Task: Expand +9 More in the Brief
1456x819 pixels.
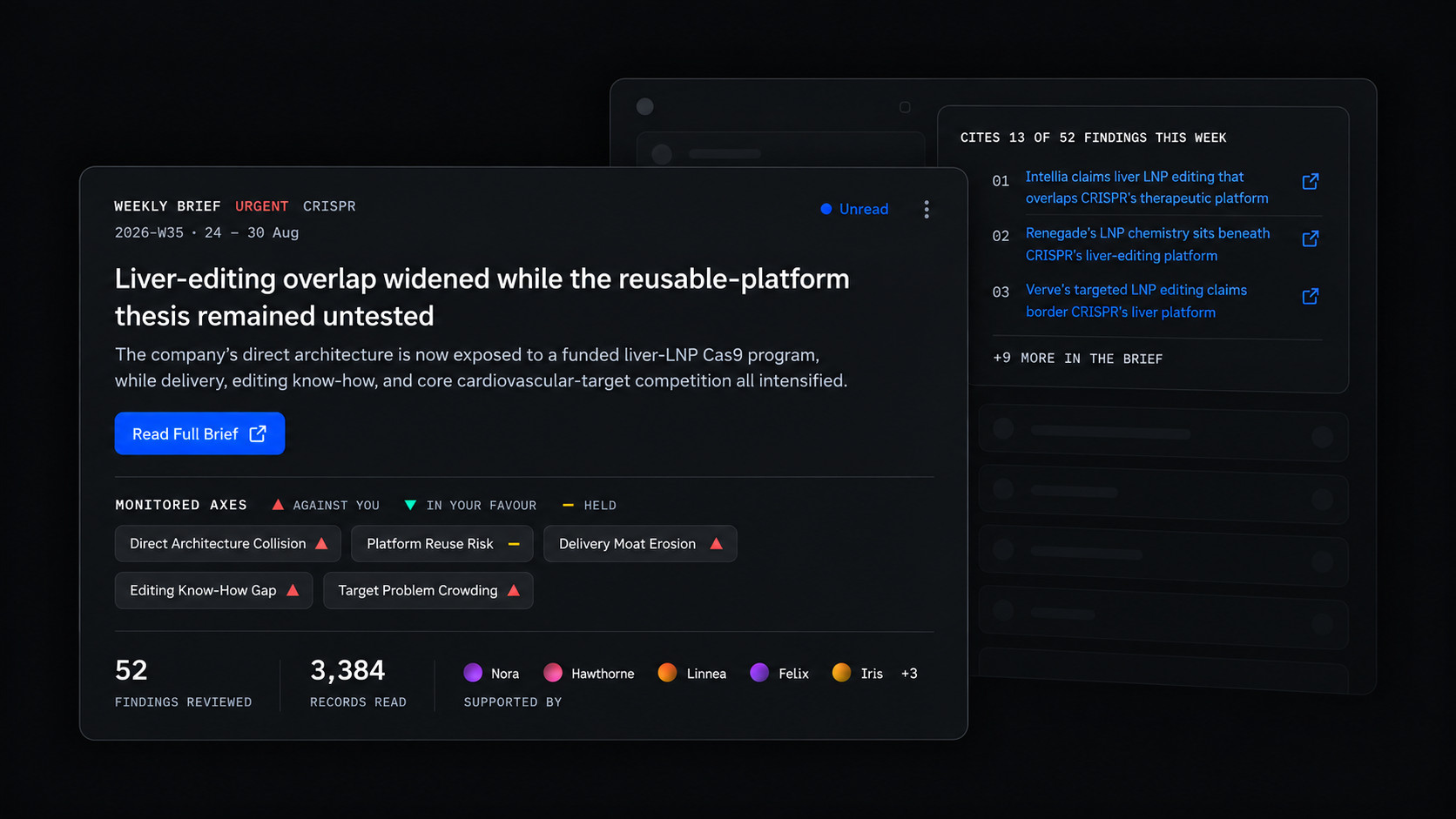Action: coord(1078,359)
